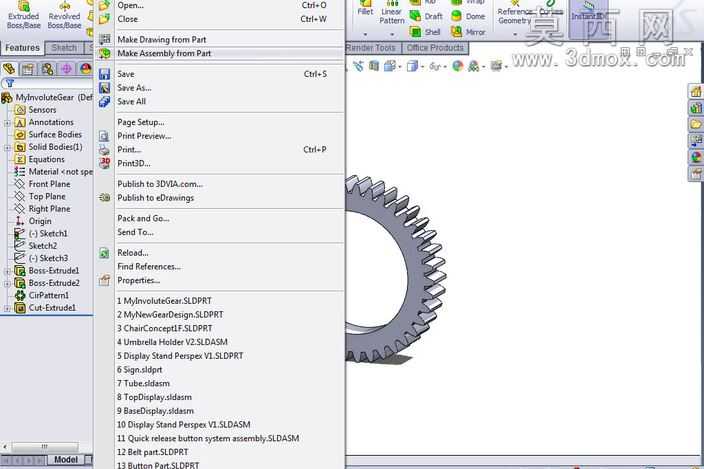704x469 pixels.
Task: Choose Publish to eDrawings
Action: click(x=221, y=198)
